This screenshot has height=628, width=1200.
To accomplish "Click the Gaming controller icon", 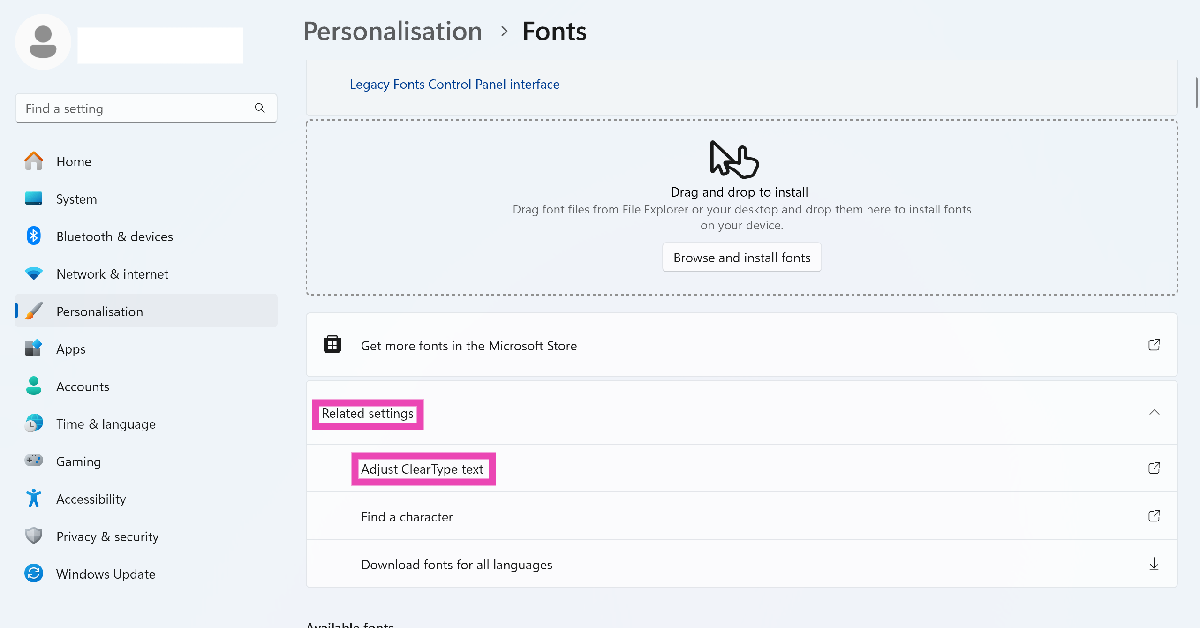I will click(x=34, y=461).
